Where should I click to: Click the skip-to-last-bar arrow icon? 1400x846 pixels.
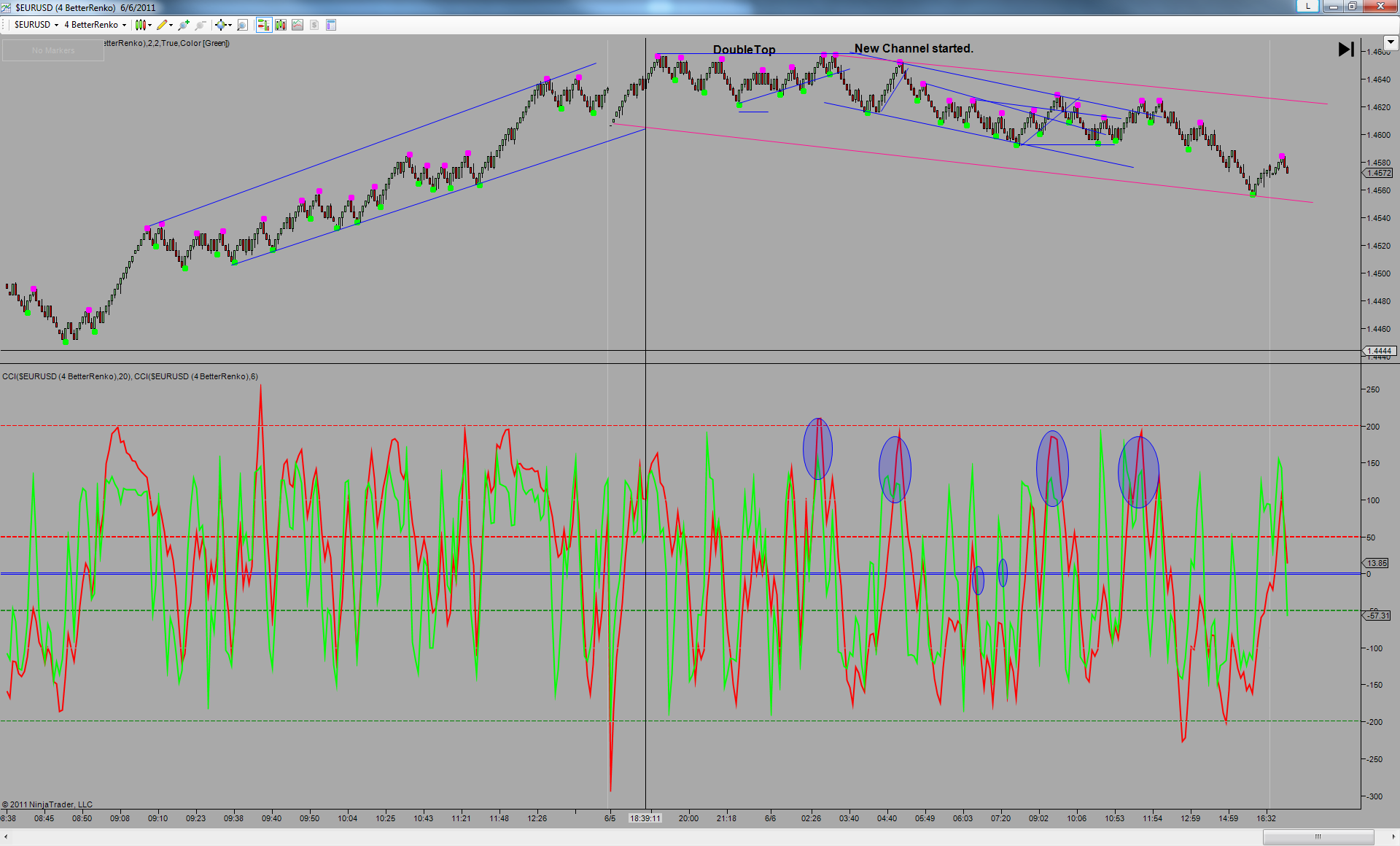click(x=1346, y=50)
